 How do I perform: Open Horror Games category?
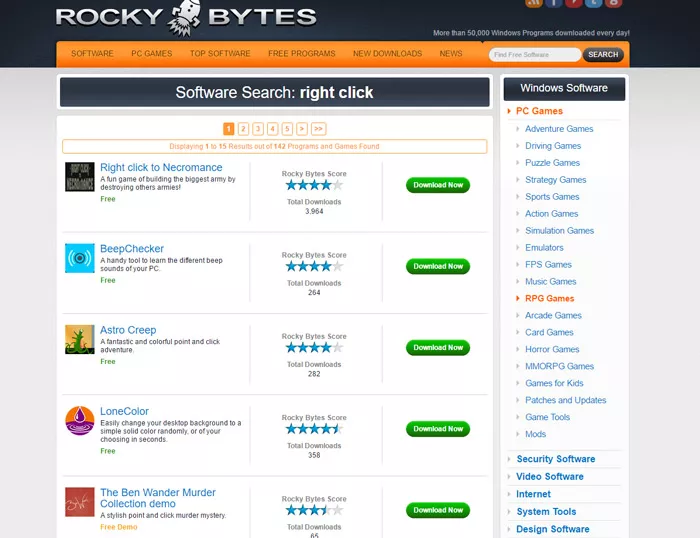click(552, 349)
